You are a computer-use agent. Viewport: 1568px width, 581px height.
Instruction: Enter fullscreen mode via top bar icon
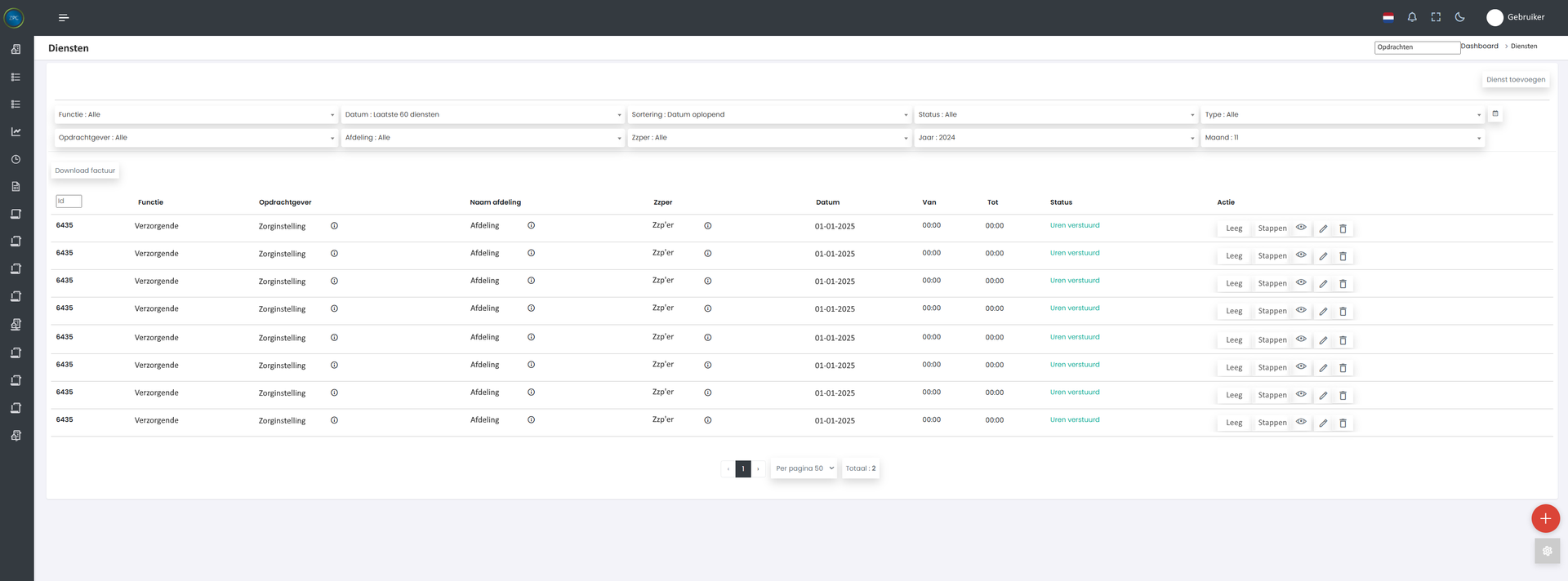point(1436,17)
